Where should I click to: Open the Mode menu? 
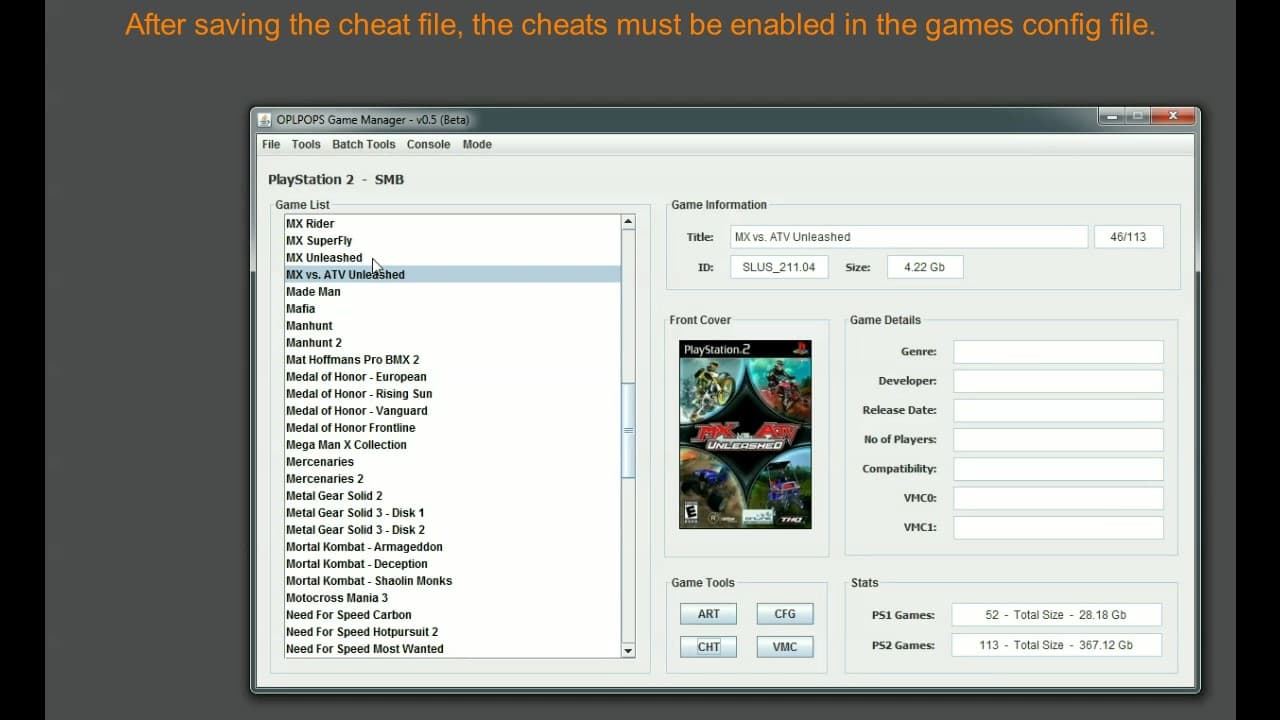click(477, 144)
